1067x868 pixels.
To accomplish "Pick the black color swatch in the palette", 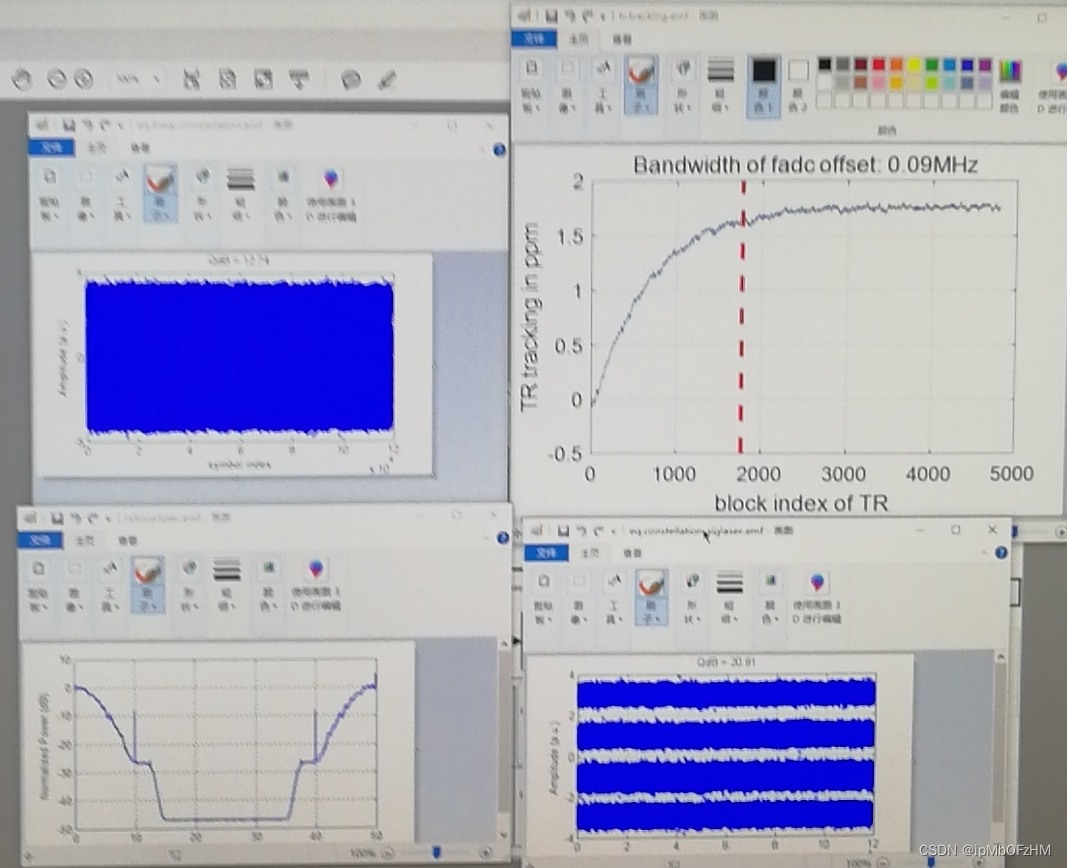I will point(825,65).
